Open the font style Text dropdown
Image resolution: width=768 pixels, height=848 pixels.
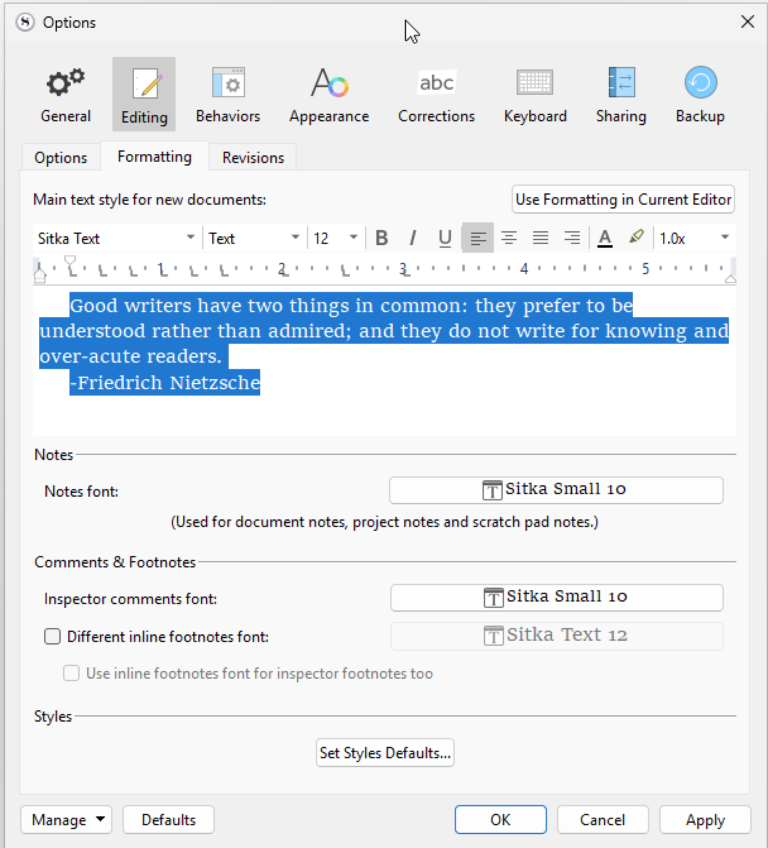pos(254,238)
